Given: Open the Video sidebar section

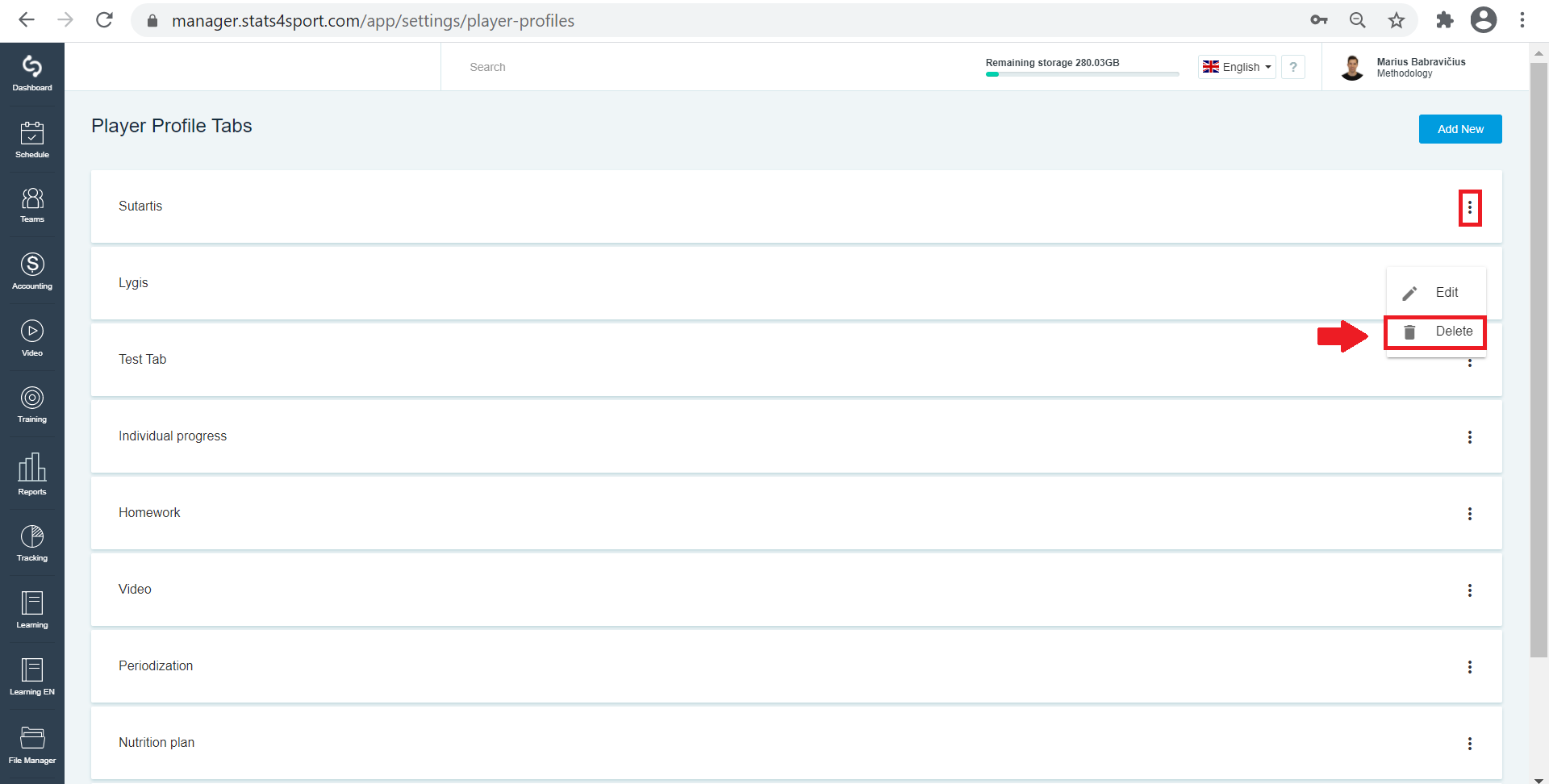Looking at the screenshot, I should [x=32, y=338].
